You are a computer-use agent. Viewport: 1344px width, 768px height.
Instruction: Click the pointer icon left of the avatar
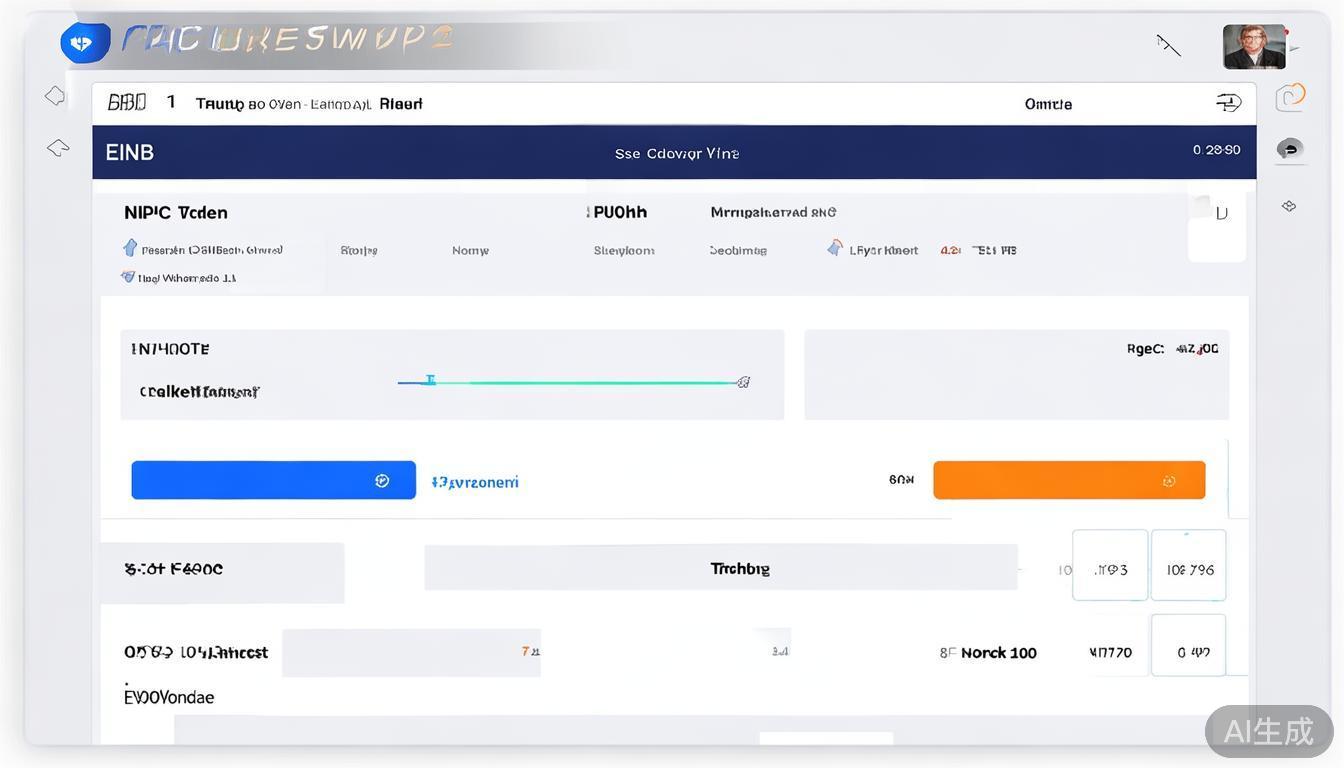point(1169,45)
